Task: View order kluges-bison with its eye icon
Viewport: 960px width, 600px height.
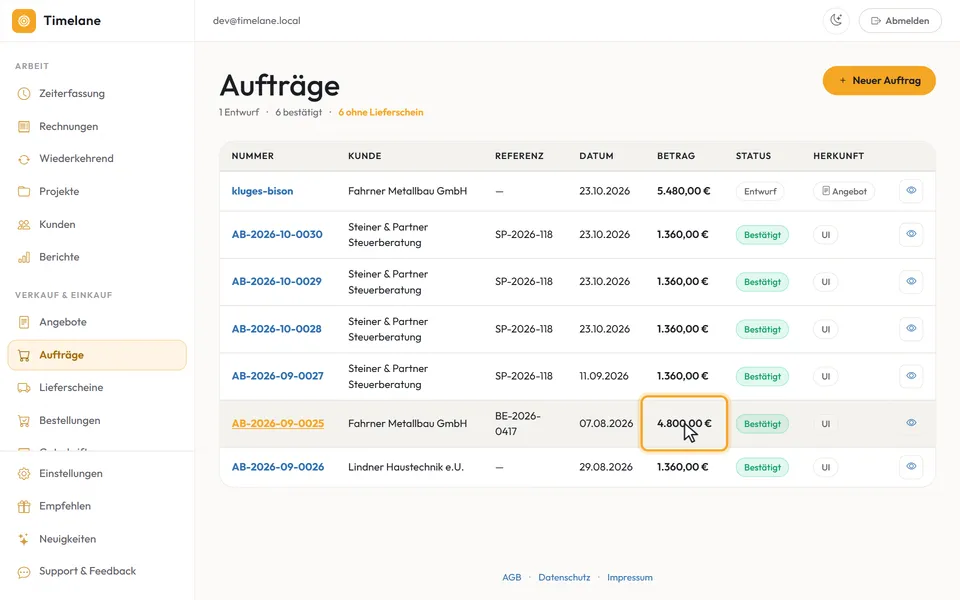Action: coord(911,190)
